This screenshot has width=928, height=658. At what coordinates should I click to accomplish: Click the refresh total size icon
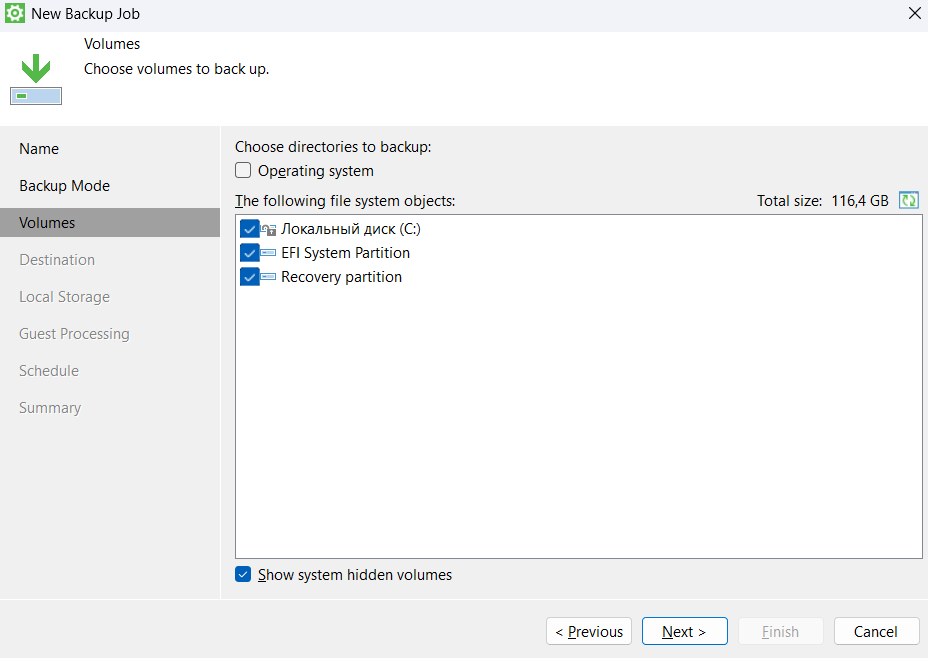click(x=909, y=200)
